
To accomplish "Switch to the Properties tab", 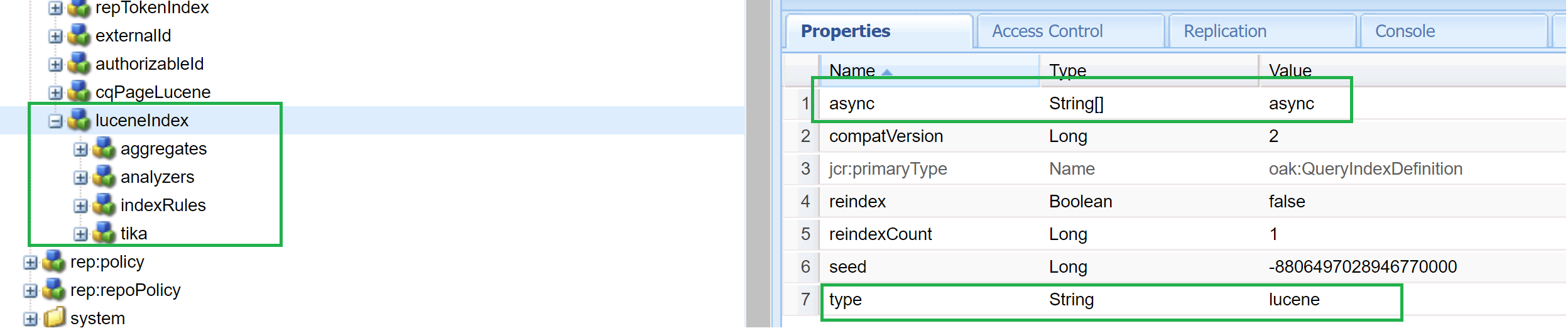I will tap(879, 31).
